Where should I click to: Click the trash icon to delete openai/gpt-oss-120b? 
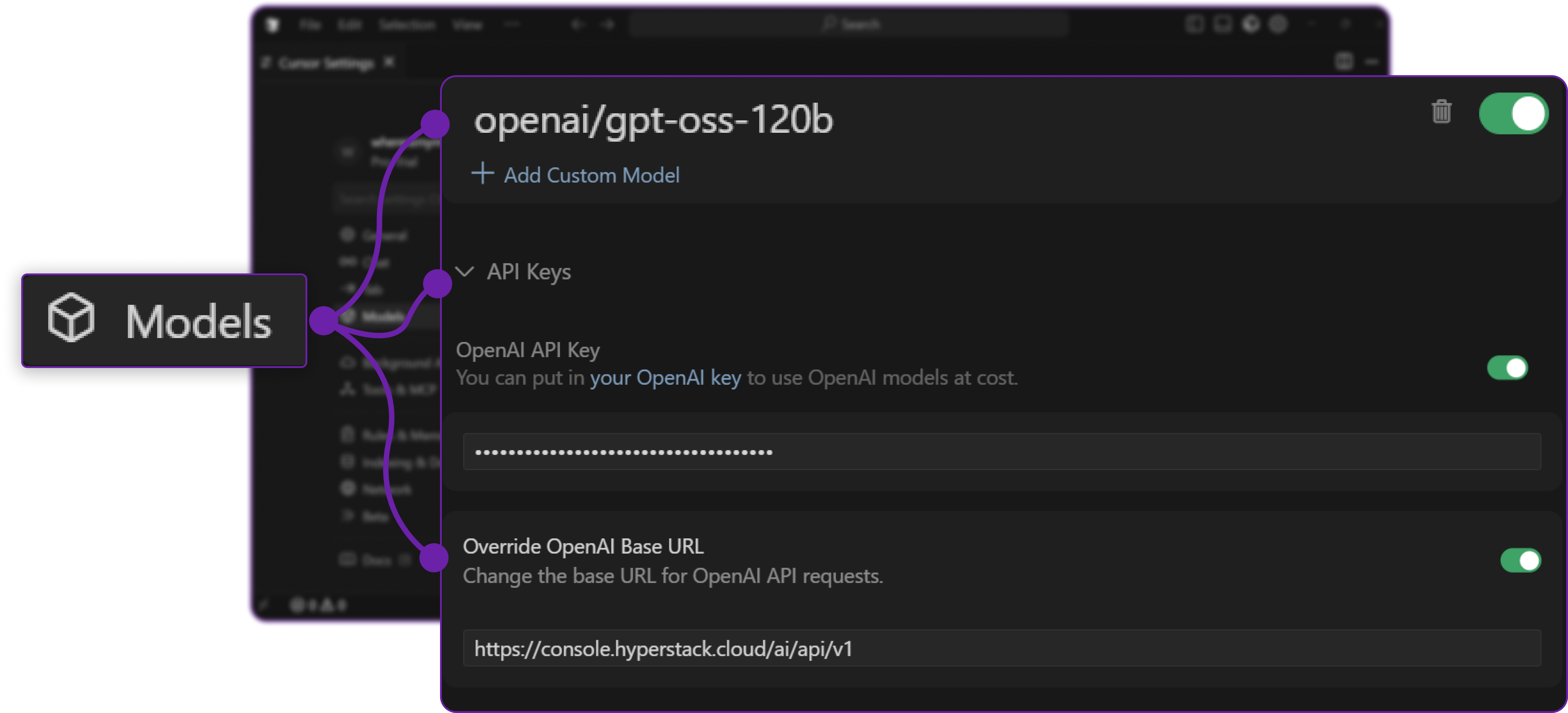click(x=1441, y=112)
